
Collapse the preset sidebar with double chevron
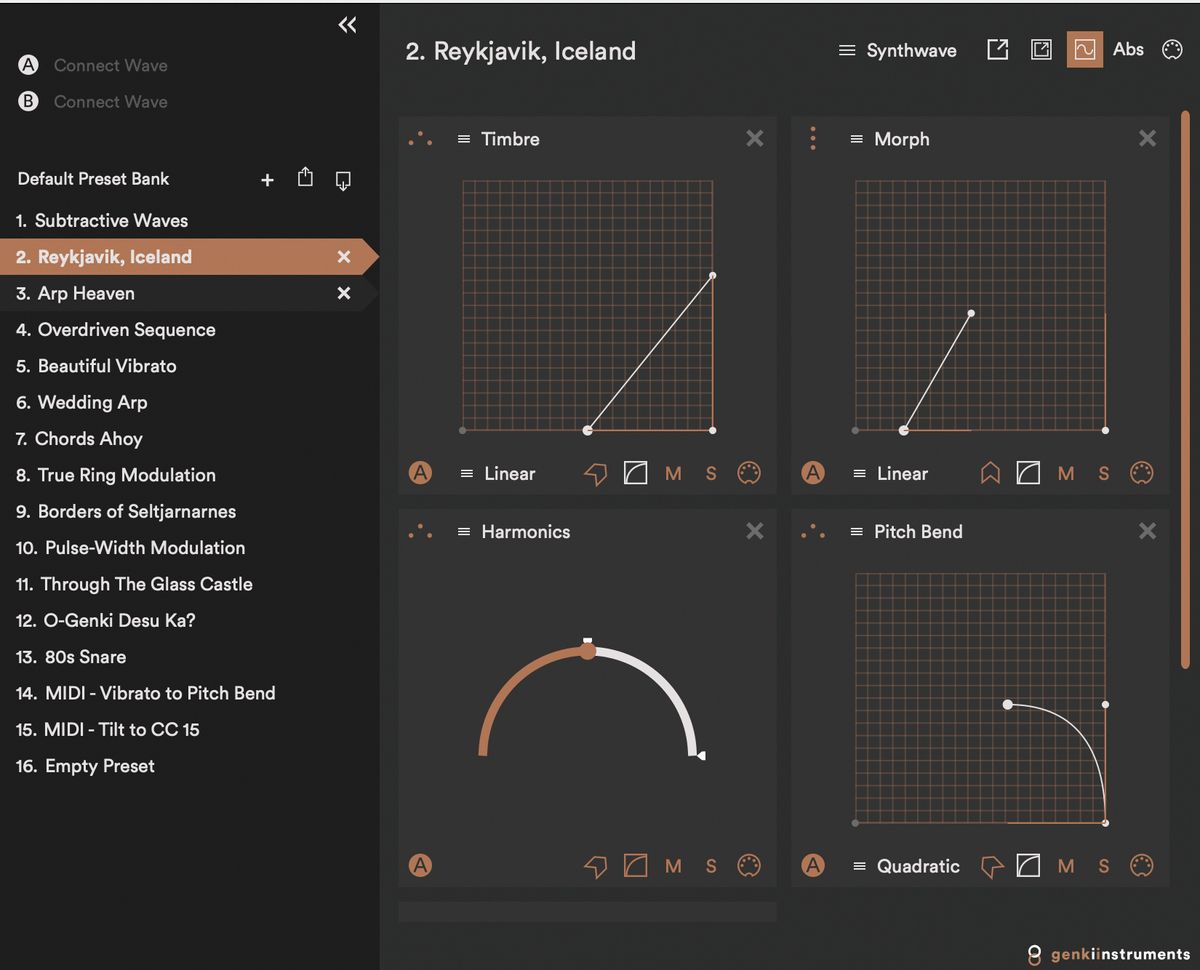(x=347, y=25)
